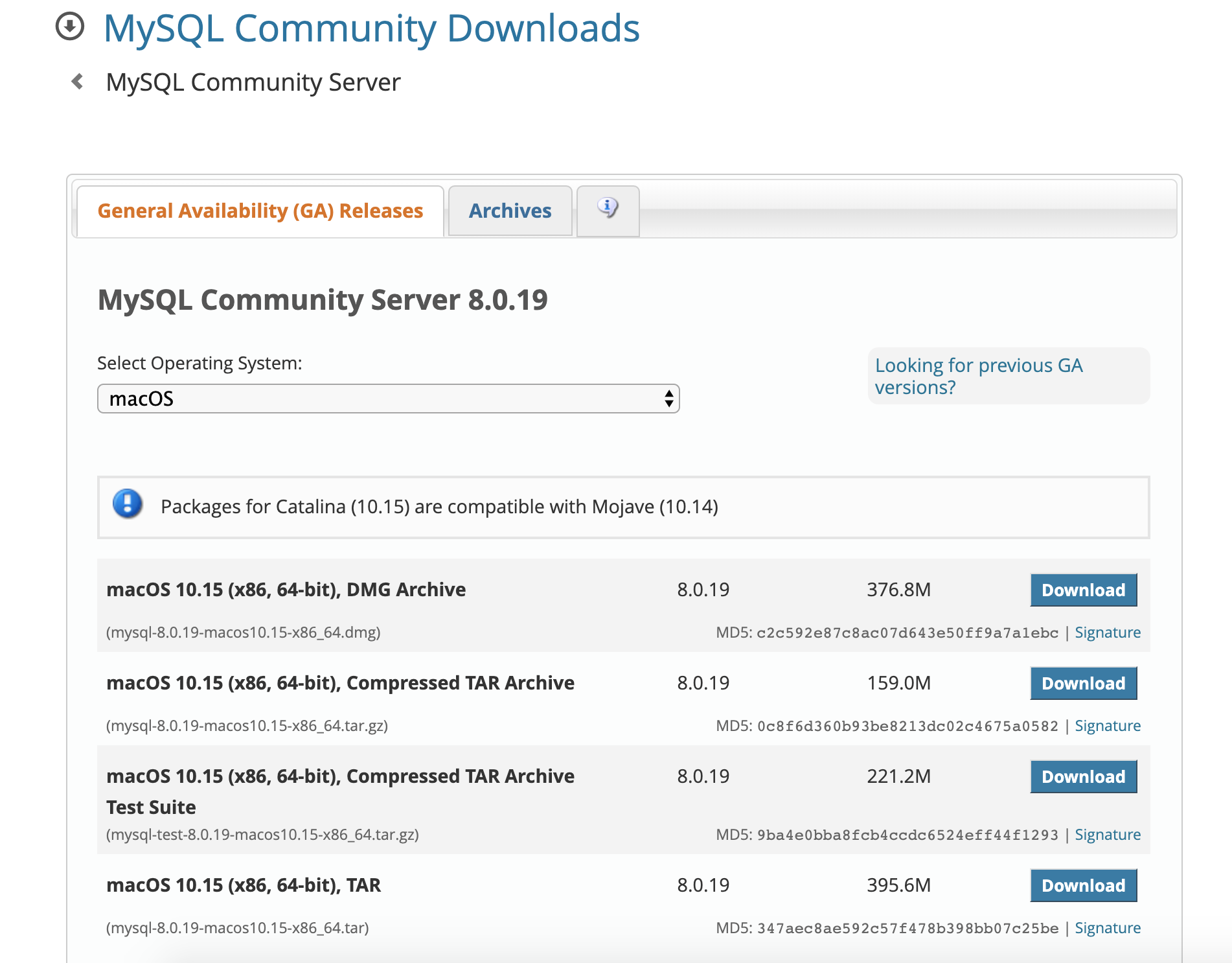Image resolution: width=1232 pixels, height=963 pixels.
Task: Open the info bubble icon tab
Action: pos(608,210)
